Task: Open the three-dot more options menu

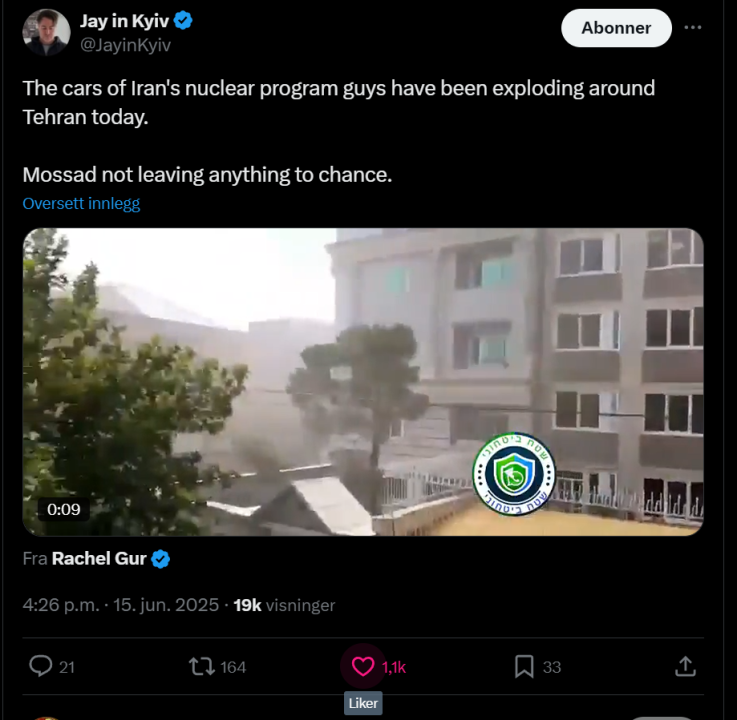Action: tap(693, 28)
